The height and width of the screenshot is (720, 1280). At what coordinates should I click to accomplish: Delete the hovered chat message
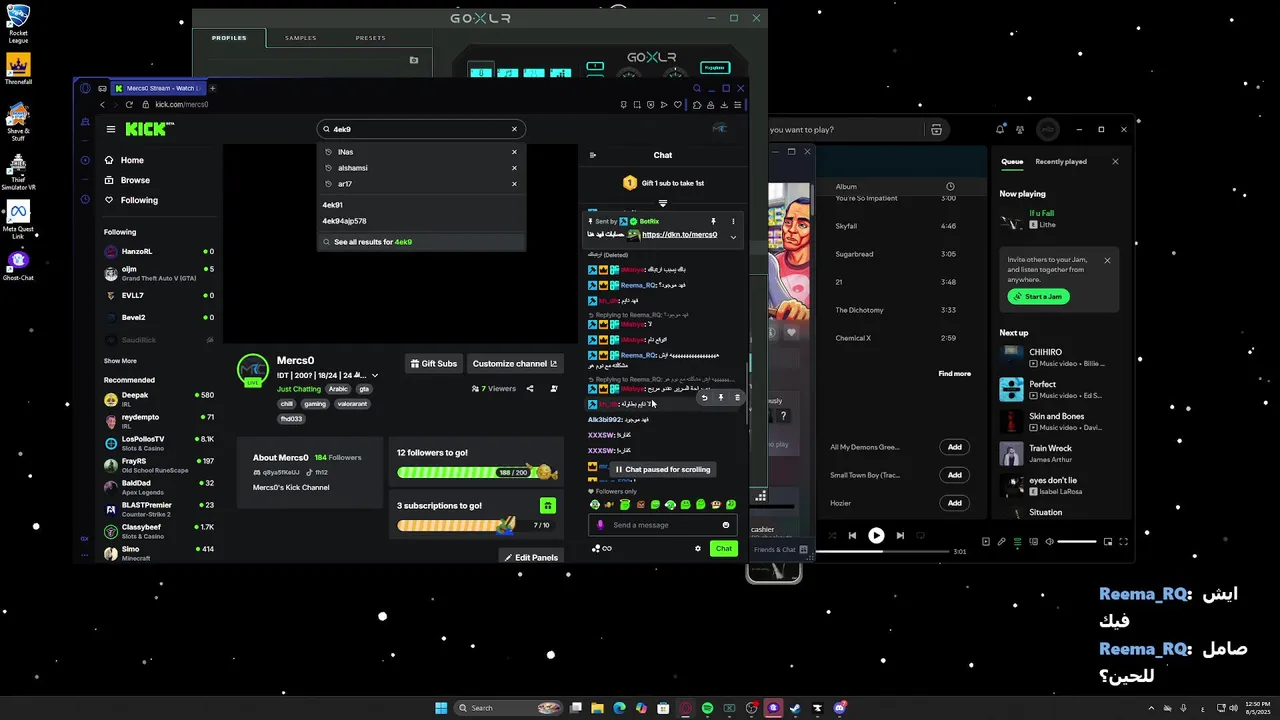pyautogui.click(x=738, y=398)
